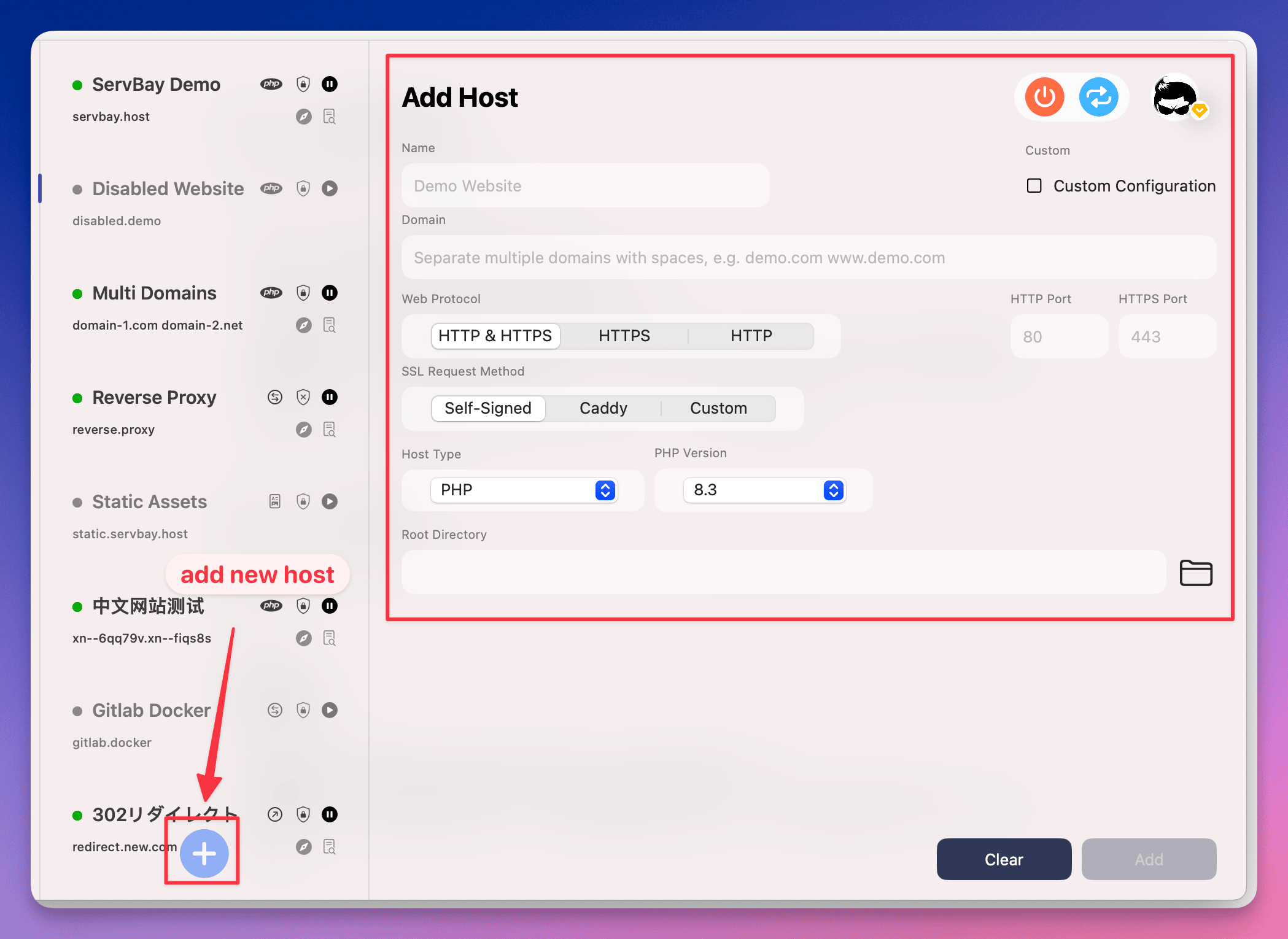Click the user avatar icon top right
The image size is (1288, 939).
tap(1176, 96)
